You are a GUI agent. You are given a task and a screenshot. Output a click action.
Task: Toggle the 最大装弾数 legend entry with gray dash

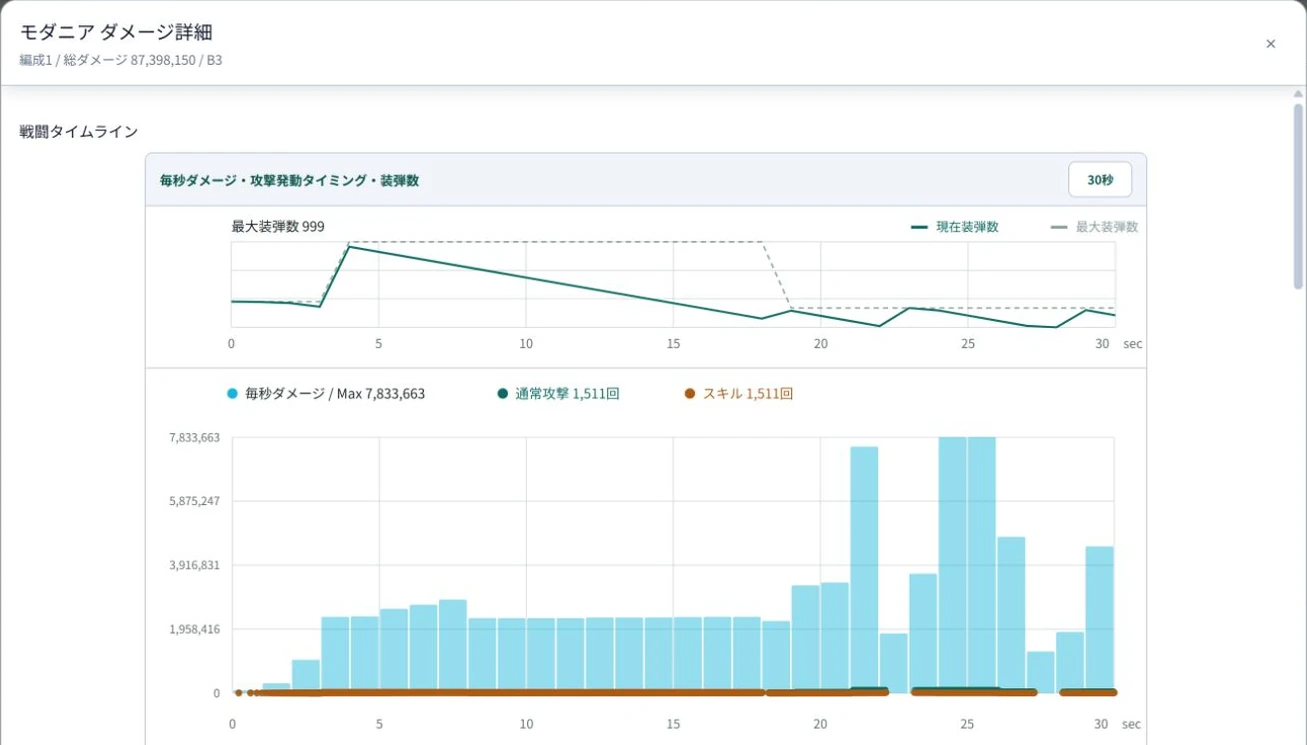click(1095, 227)
